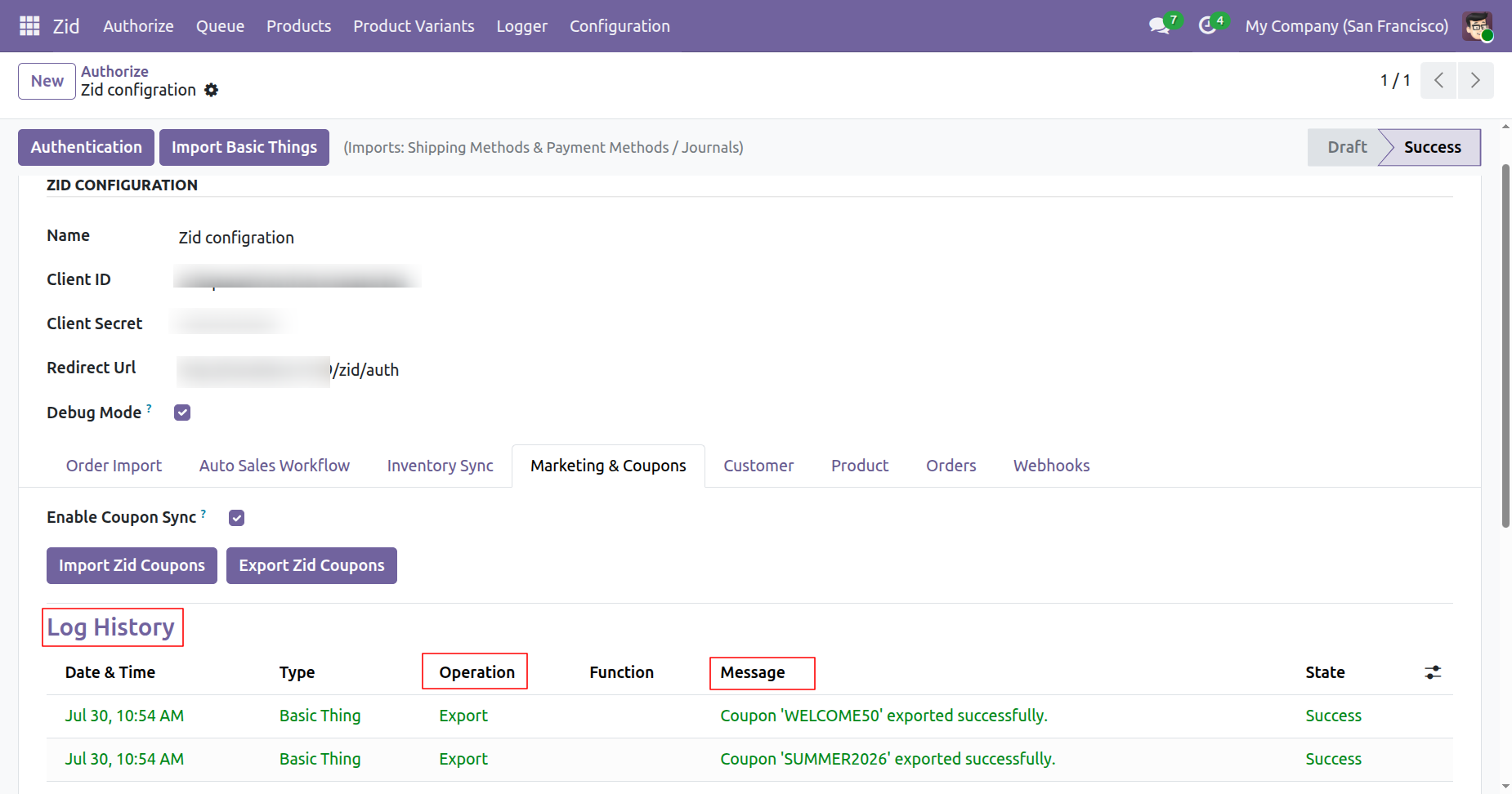Edit the Name field Zid configration
This screenshot has height=794, width=1512.
pyautogui.click(x=236, y=238)
